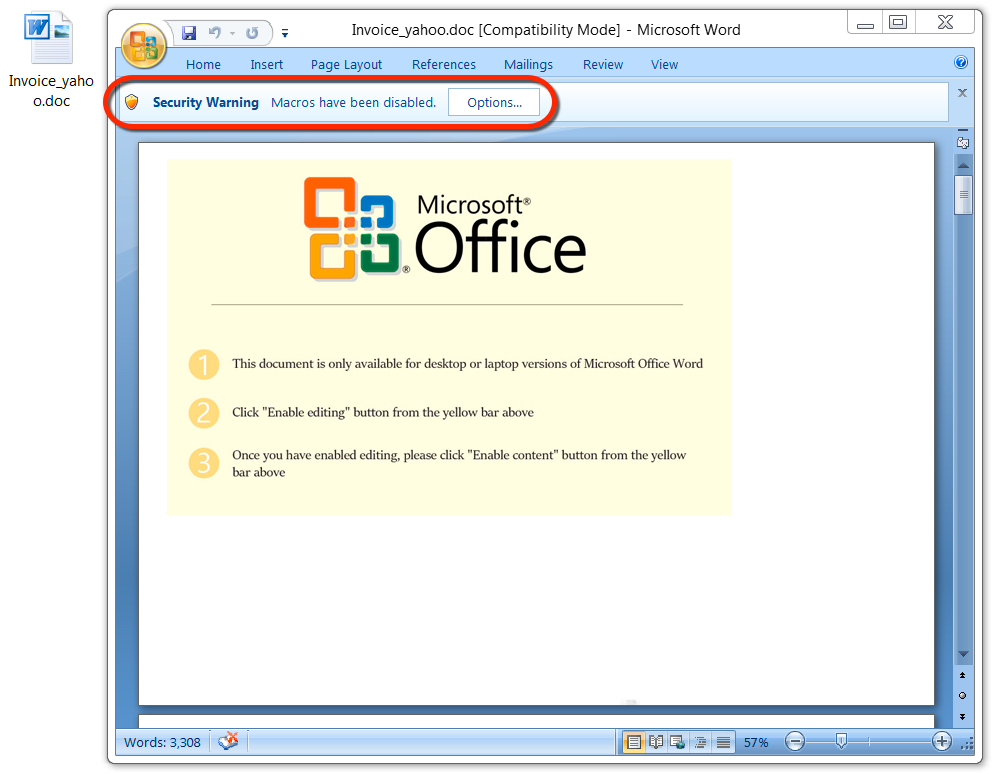Viewport: 993px width, 774px height.
Task: Click the Redo/Repeat icon
Action: coord(252,32)
